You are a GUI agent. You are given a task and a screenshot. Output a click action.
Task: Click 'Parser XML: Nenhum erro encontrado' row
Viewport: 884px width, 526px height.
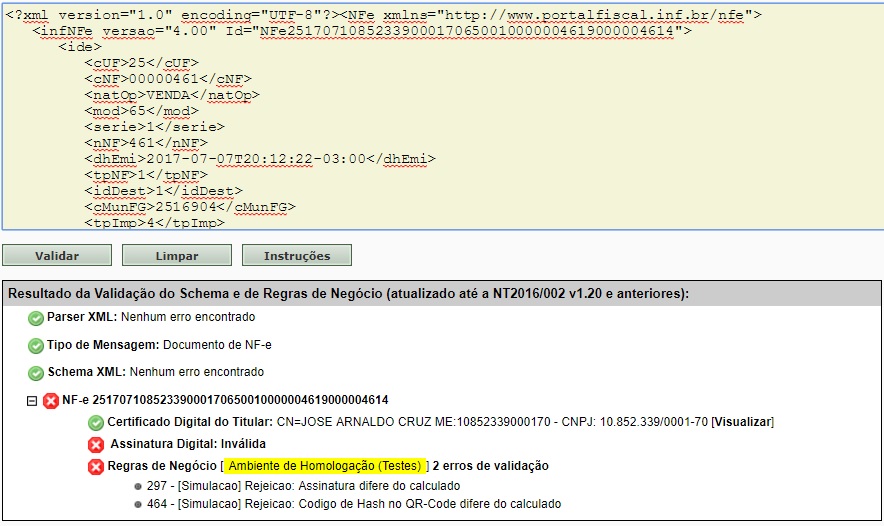[151, 317]
